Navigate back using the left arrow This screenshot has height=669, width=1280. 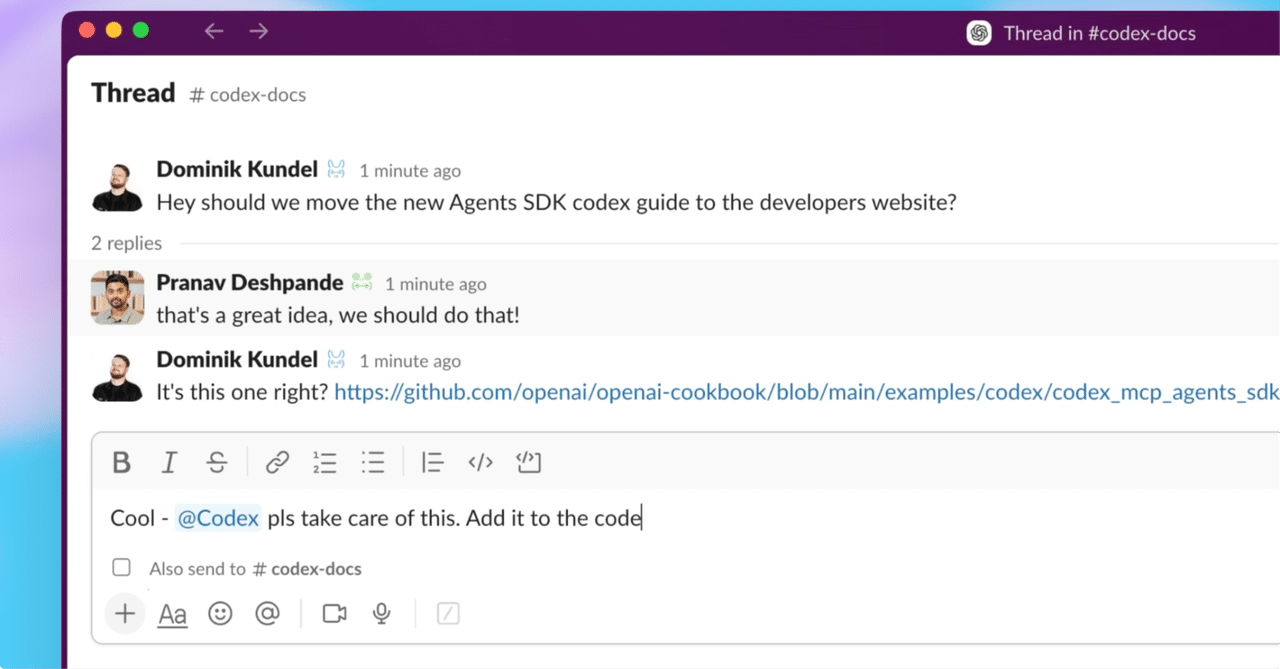tap(214, 31)
